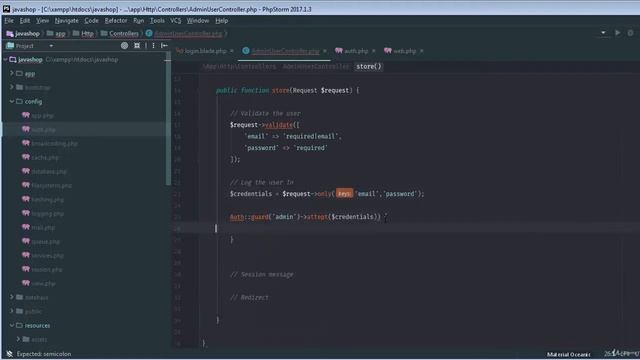Close the AdminUserController.php tab
640x360 pixels.
point(325,51)
